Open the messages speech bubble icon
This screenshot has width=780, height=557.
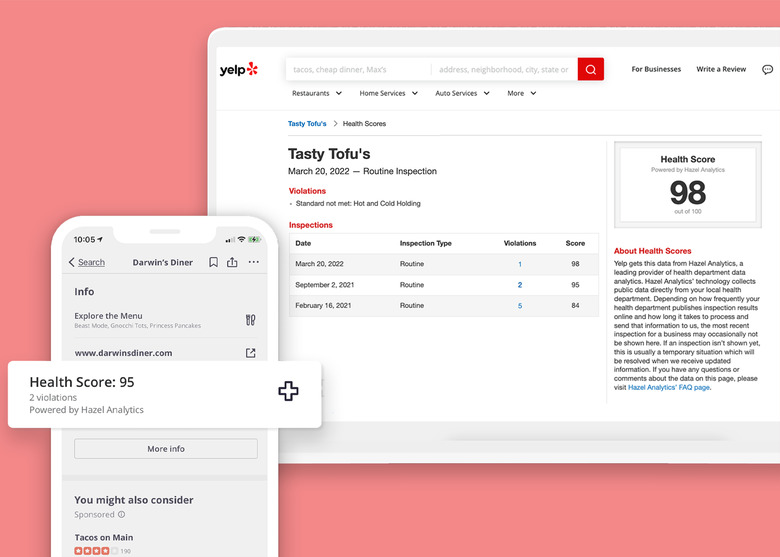click(x=768, y=70)
